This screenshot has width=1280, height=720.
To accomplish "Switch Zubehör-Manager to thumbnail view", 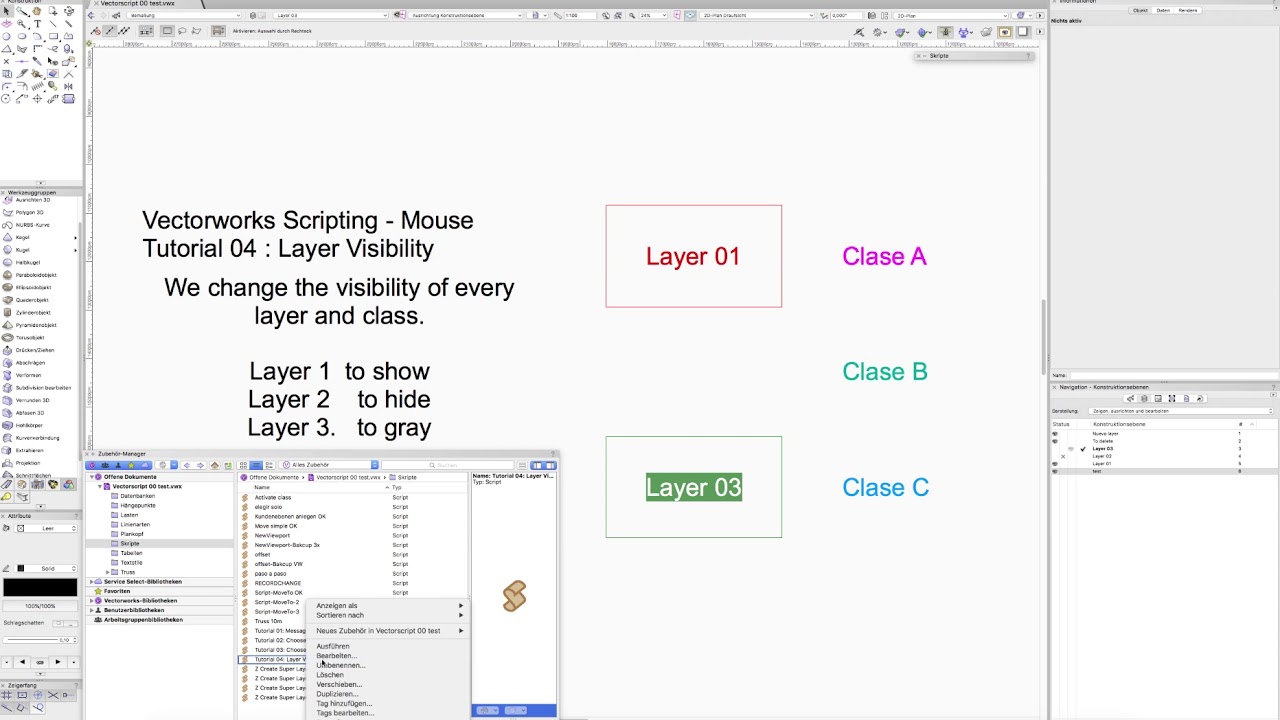I will (x=243, y=465).
